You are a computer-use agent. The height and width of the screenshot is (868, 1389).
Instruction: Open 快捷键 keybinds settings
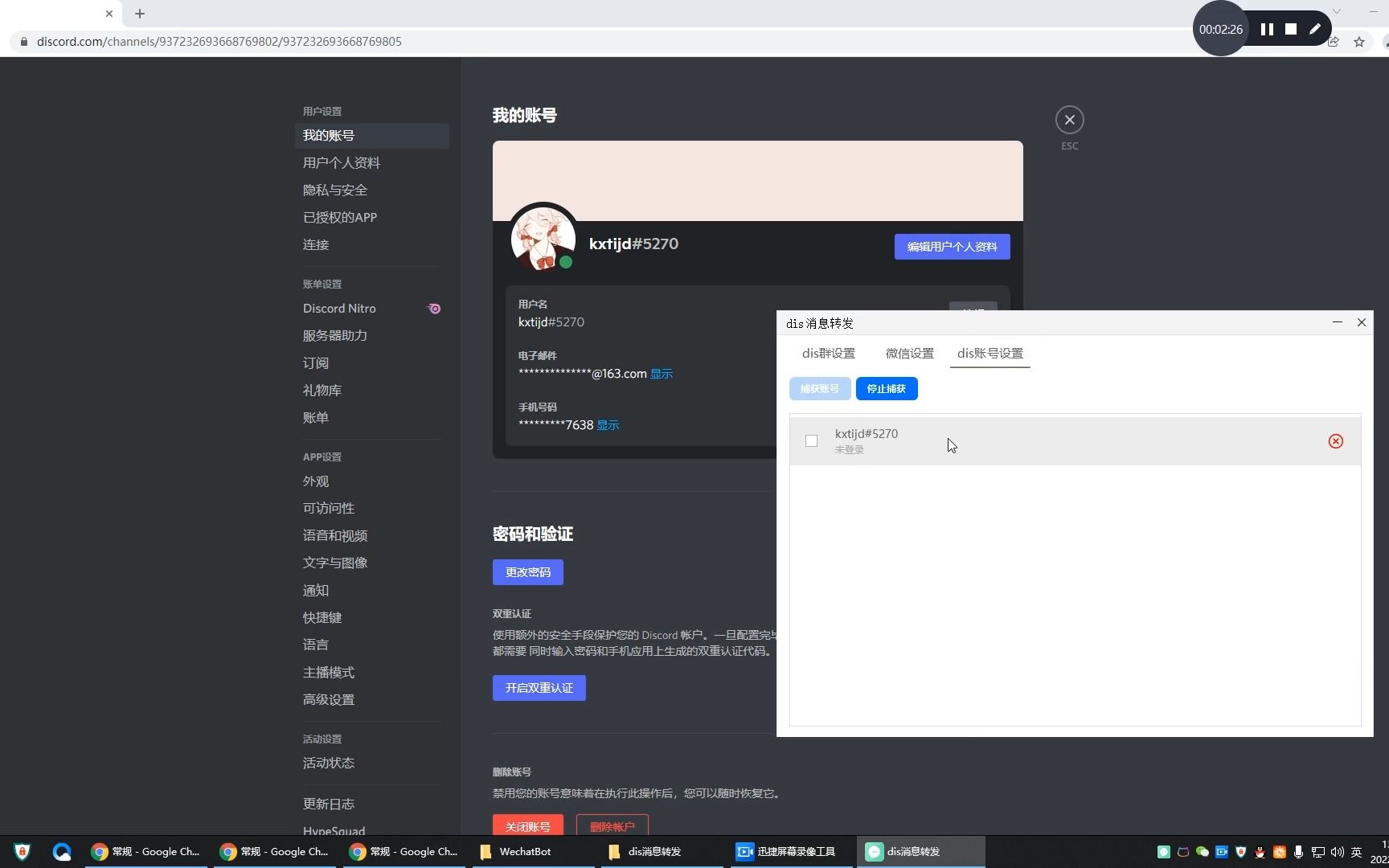[371, 618]
